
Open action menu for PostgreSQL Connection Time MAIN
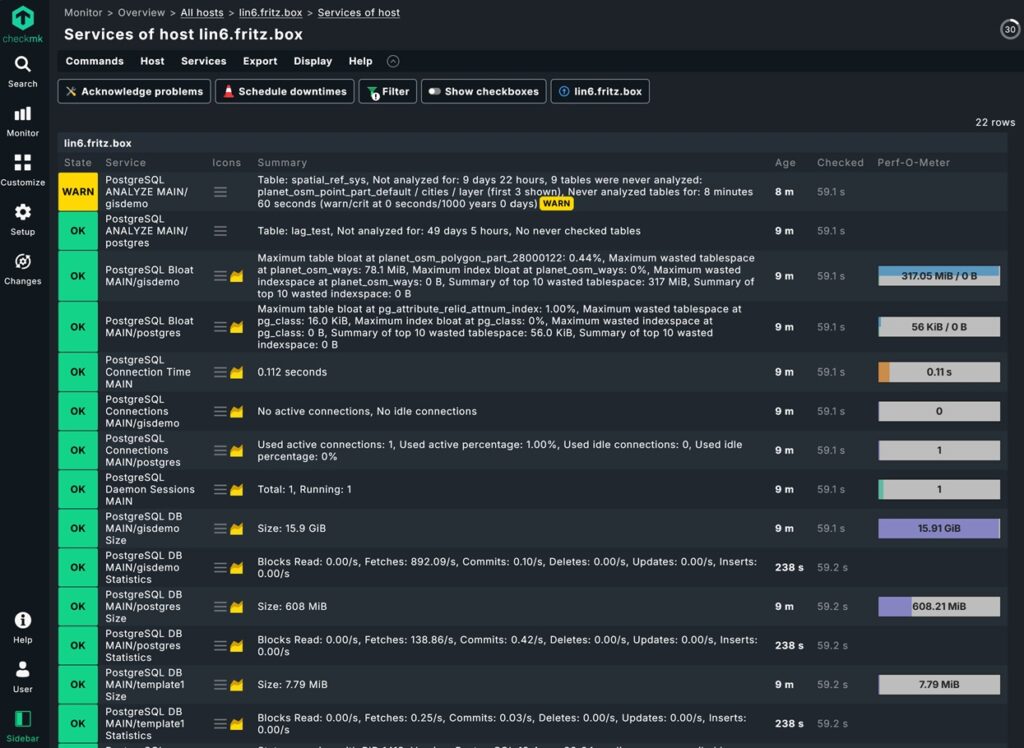[221, 372]
